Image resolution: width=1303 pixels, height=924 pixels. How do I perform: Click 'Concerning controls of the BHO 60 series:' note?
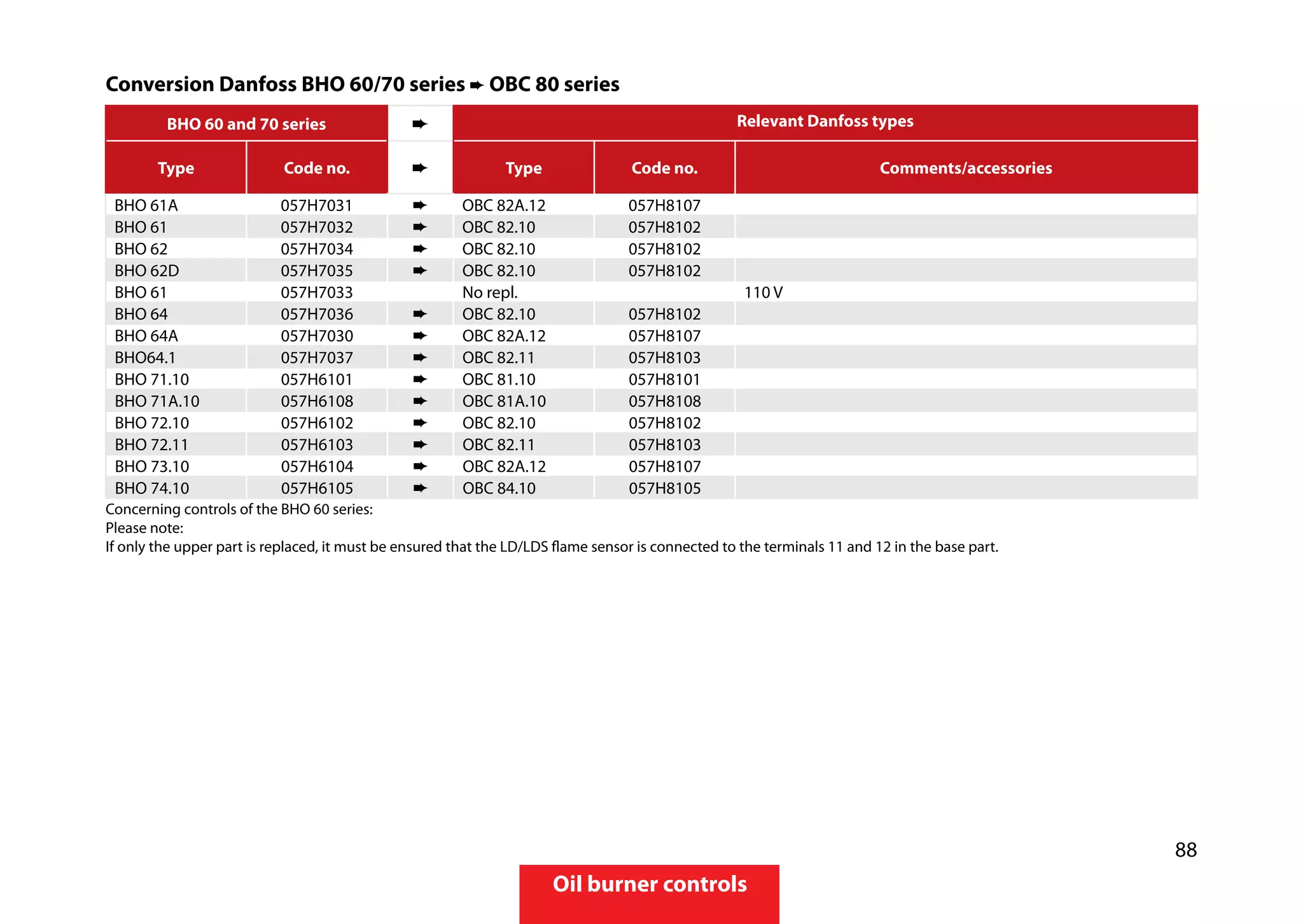(x=239, y=509)
